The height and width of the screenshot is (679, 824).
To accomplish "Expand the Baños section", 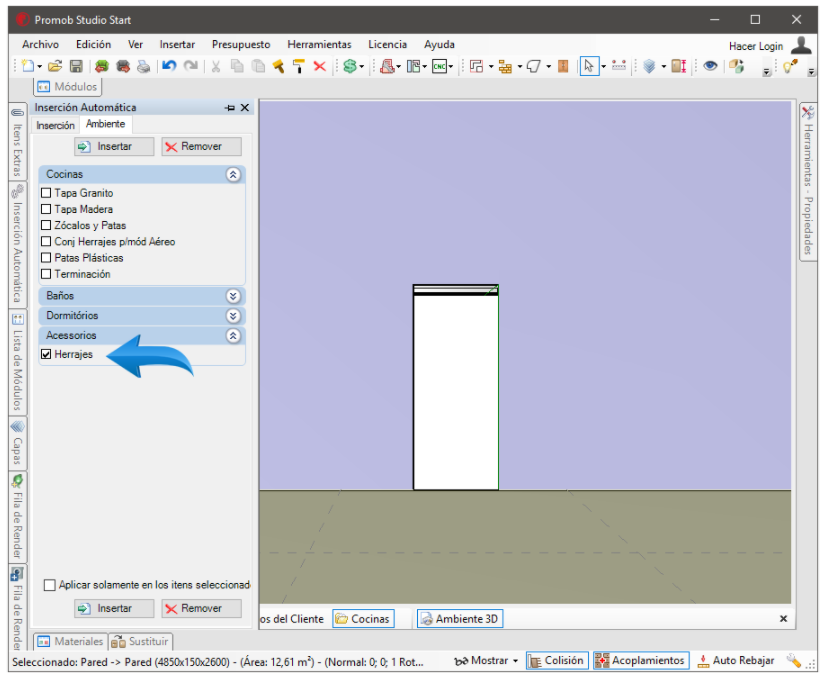I will click(x=233, y=296).
